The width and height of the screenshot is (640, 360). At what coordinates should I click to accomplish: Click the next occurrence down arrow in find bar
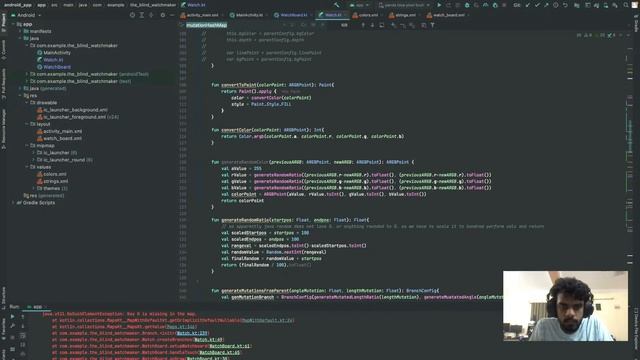pos(372,25)
